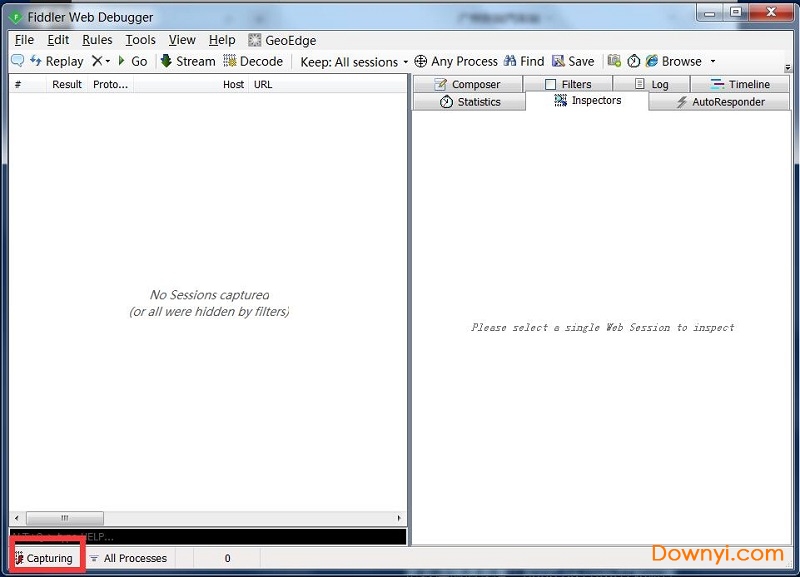Screen dimensions: 800x577
Task: Click the Go resume button
Action: [133, 61]
